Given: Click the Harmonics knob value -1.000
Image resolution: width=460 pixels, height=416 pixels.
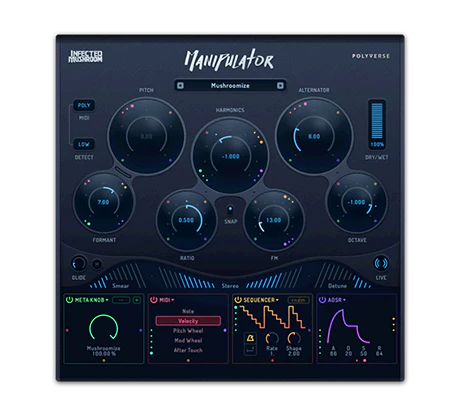Looking at the screenshot, I should (x=231, y=156).
